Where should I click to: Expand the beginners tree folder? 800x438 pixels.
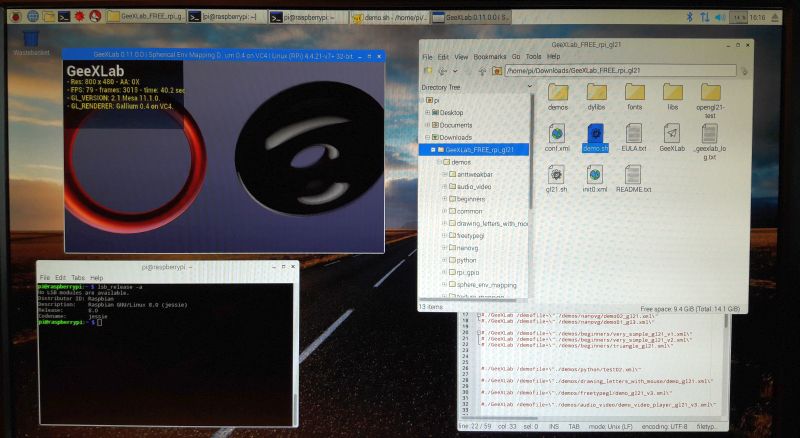444,199
